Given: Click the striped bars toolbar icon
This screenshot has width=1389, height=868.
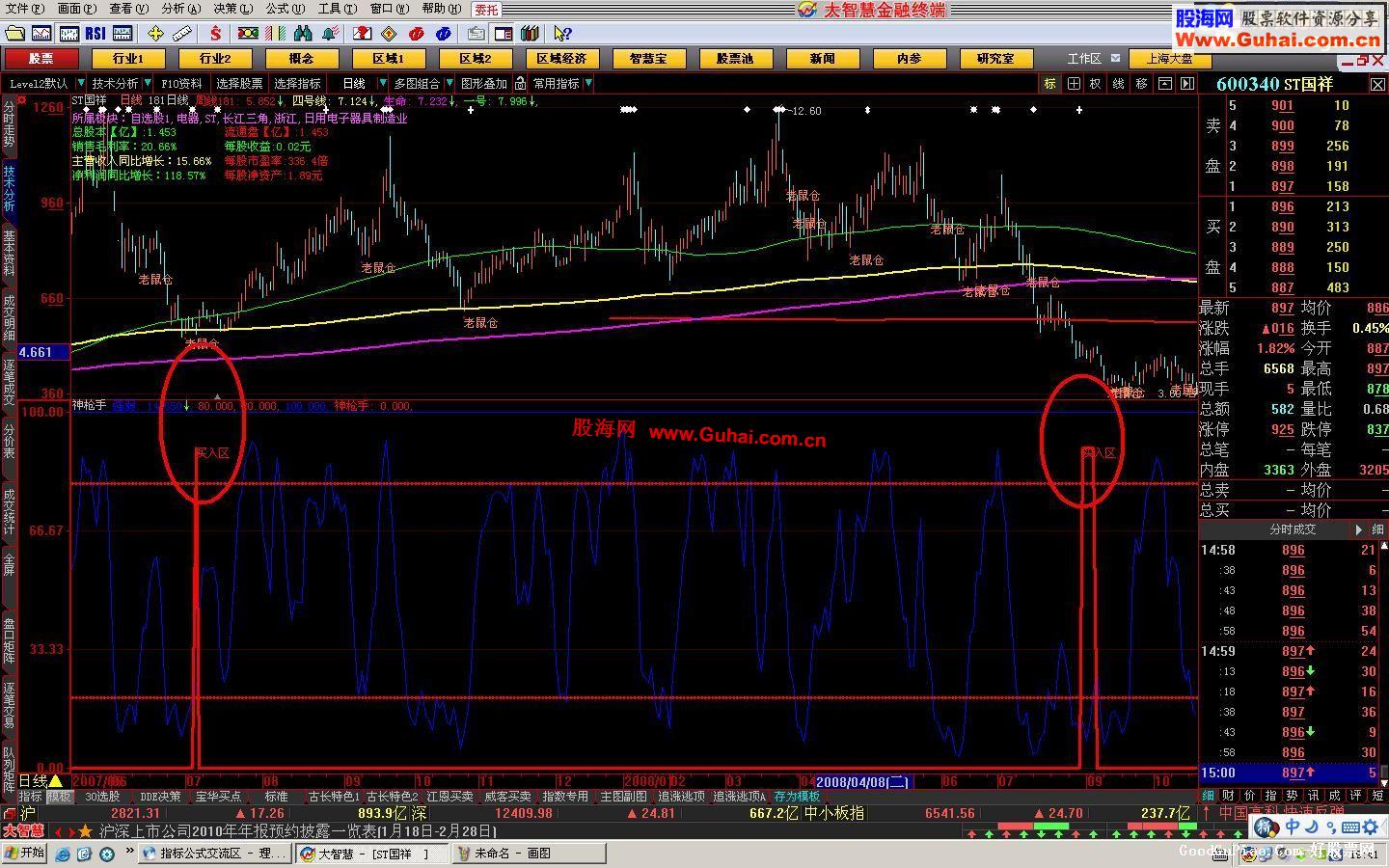Looking at the screenshot, I should coord(275,34).
